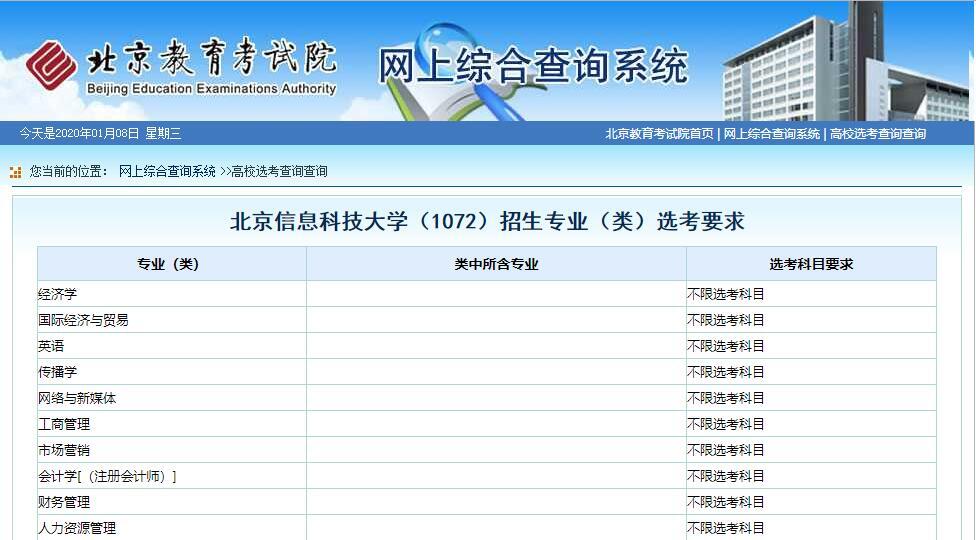
Task: Select the 财务管理 row cell
Action: tap(172, 502)
